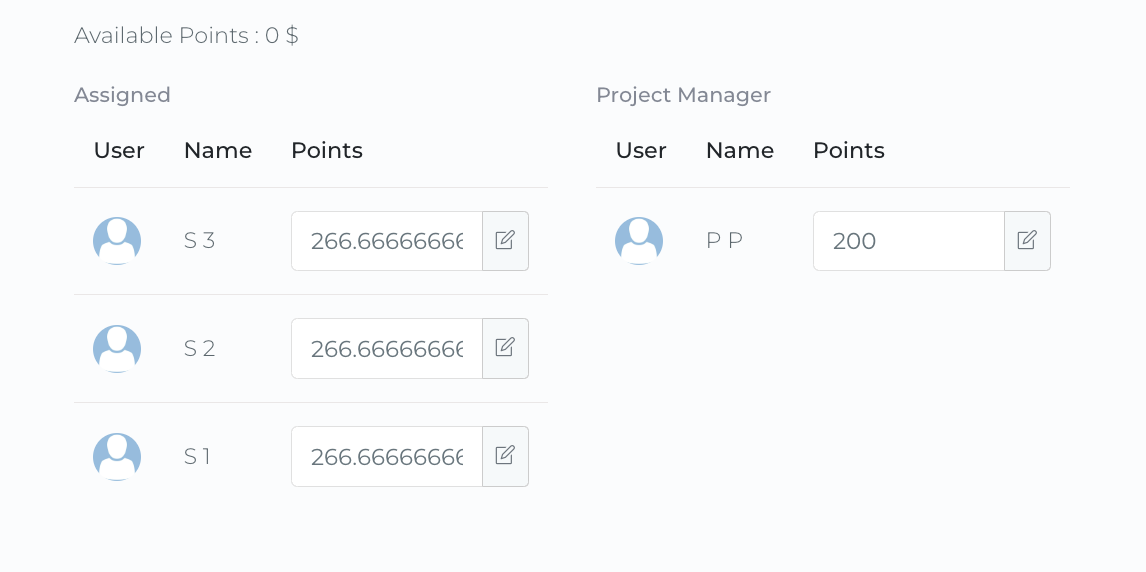This screenshot has height=572, width=1146.
Task: Click the edit icon for P P points
Action: pyautogui.click(x=1027, y=241)
